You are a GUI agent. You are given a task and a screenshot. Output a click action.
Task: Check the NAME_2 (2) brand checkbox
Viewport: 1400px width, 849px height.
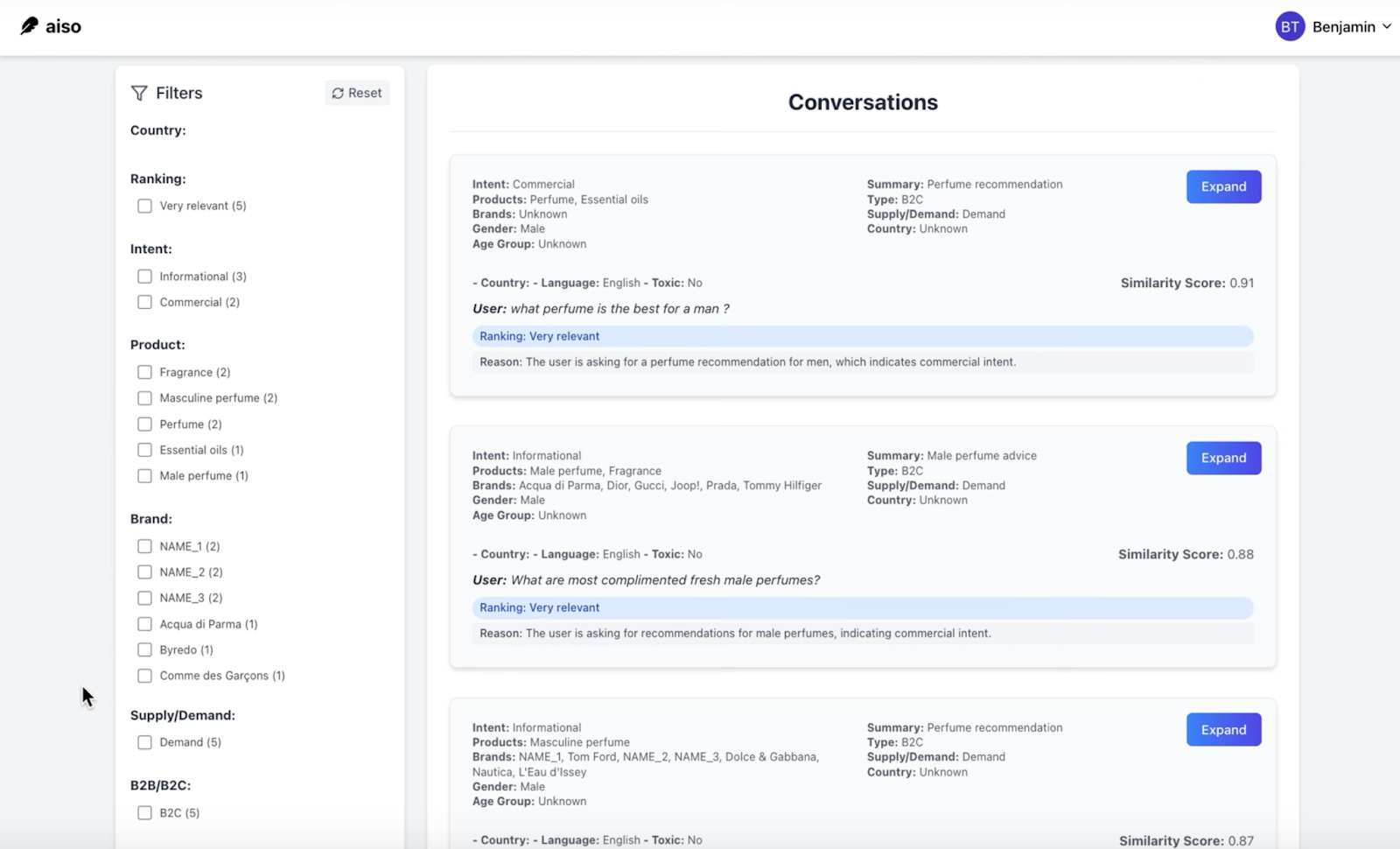(144, 572)
